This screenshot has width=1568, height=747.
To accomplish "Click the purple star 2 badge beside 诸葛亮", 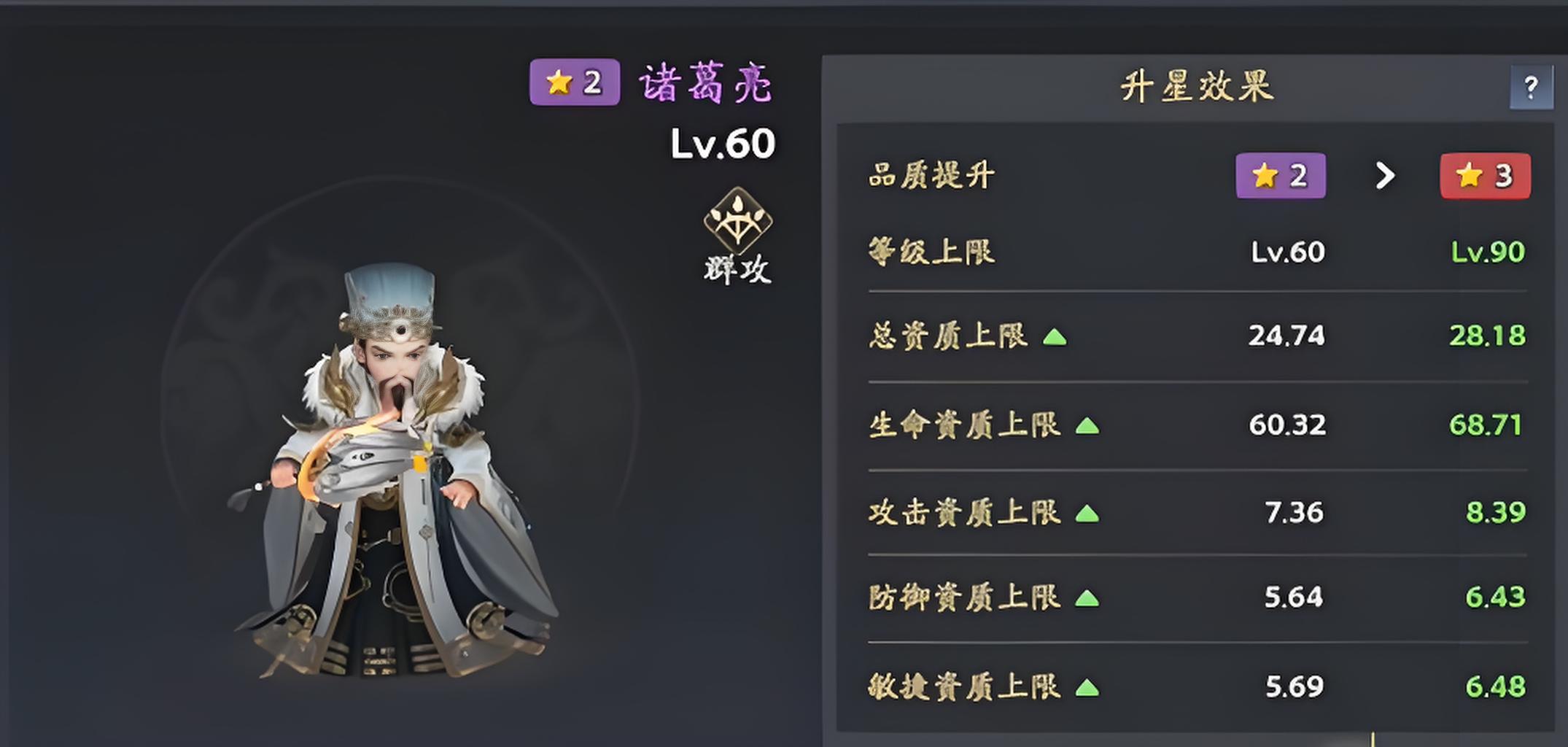I will click(575, 82).
